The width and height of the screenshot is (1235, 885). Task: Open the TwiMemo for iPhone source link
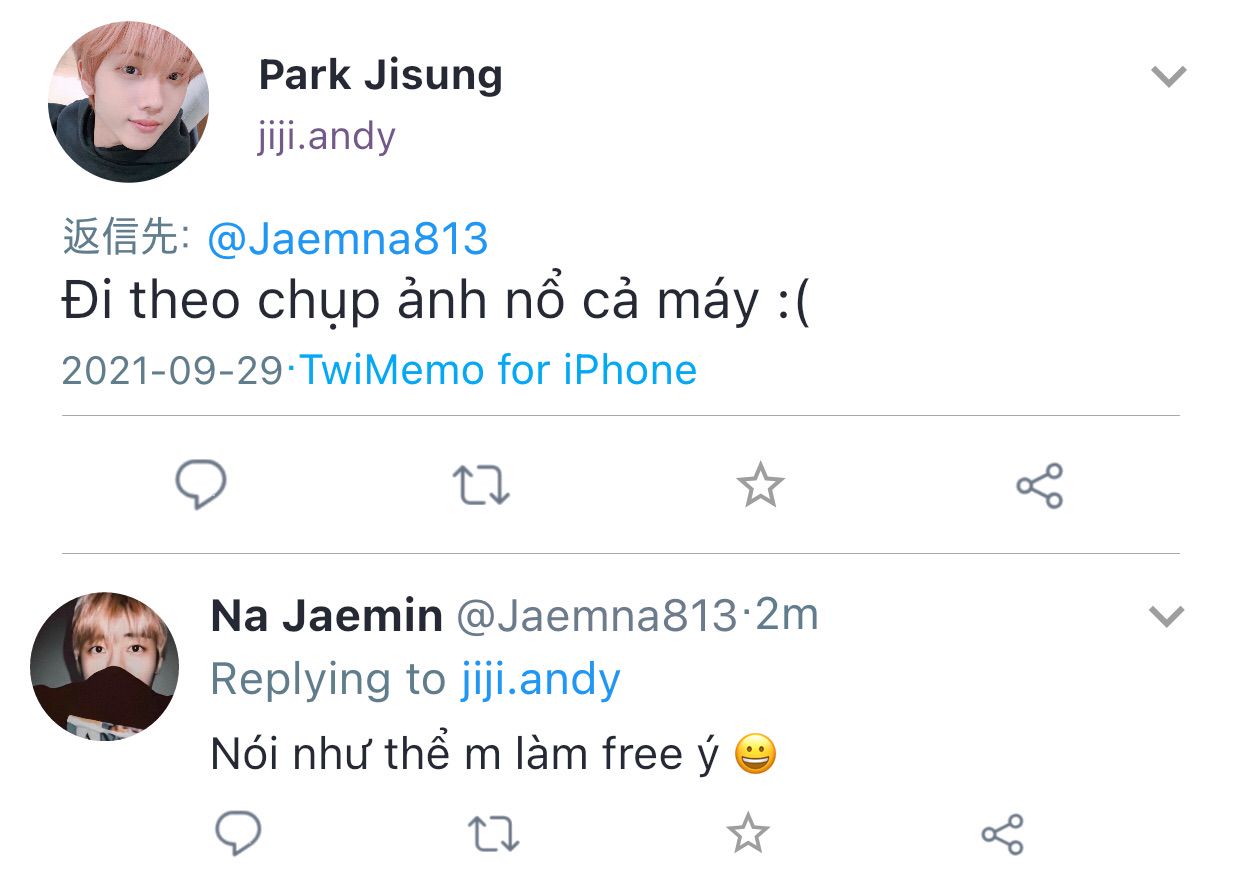coord(498,370)
